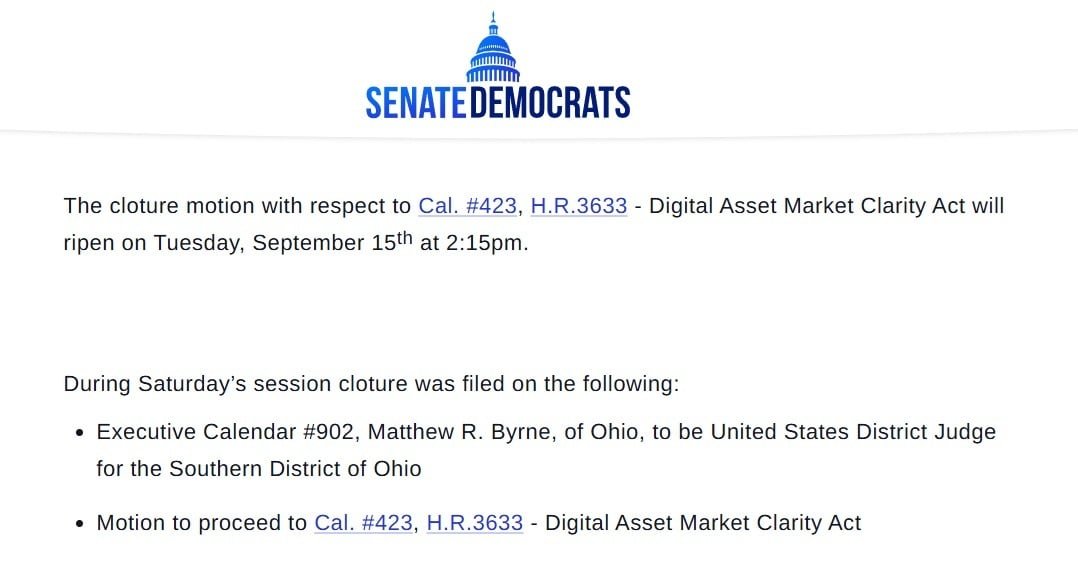Click the horizontal divider below the header logo

[x=539, y=132]
